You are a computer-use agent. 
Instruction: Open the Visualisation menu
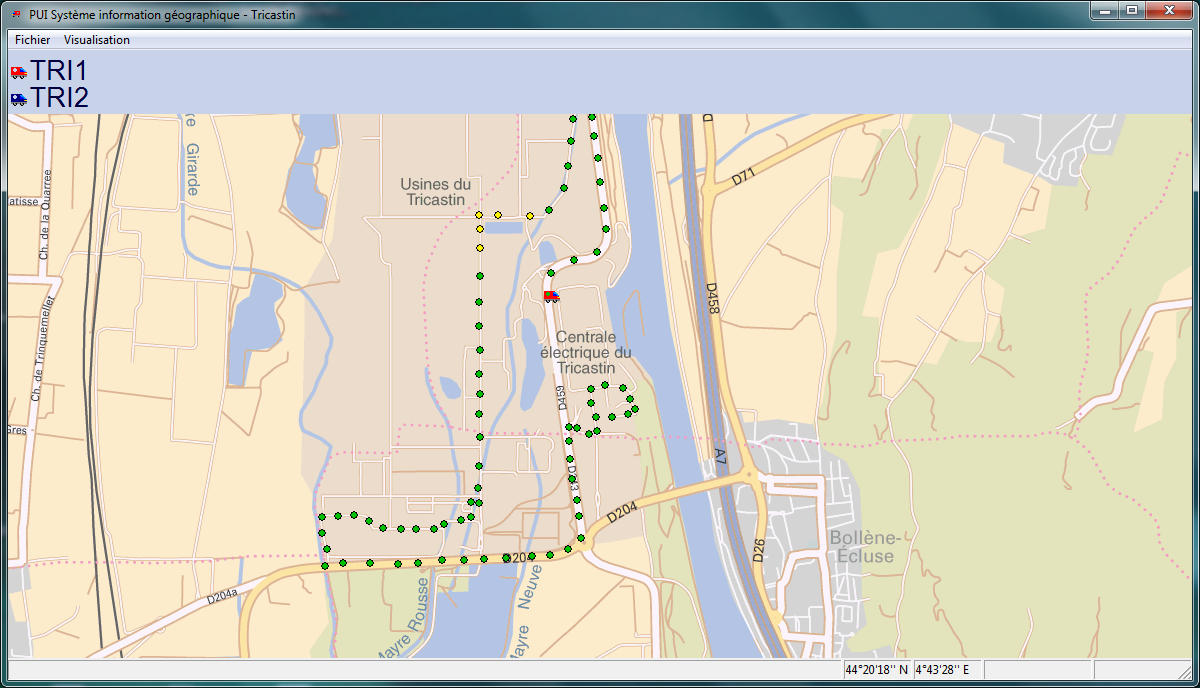tap(97, 40)
